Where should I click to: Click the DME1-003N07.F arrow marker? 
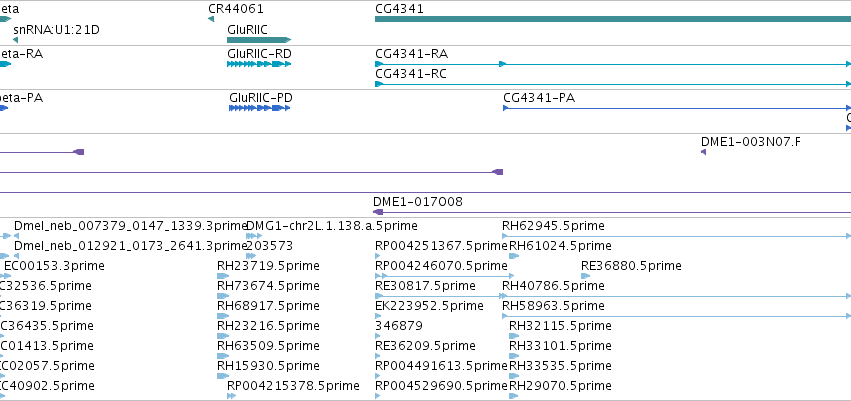(703, 152)
